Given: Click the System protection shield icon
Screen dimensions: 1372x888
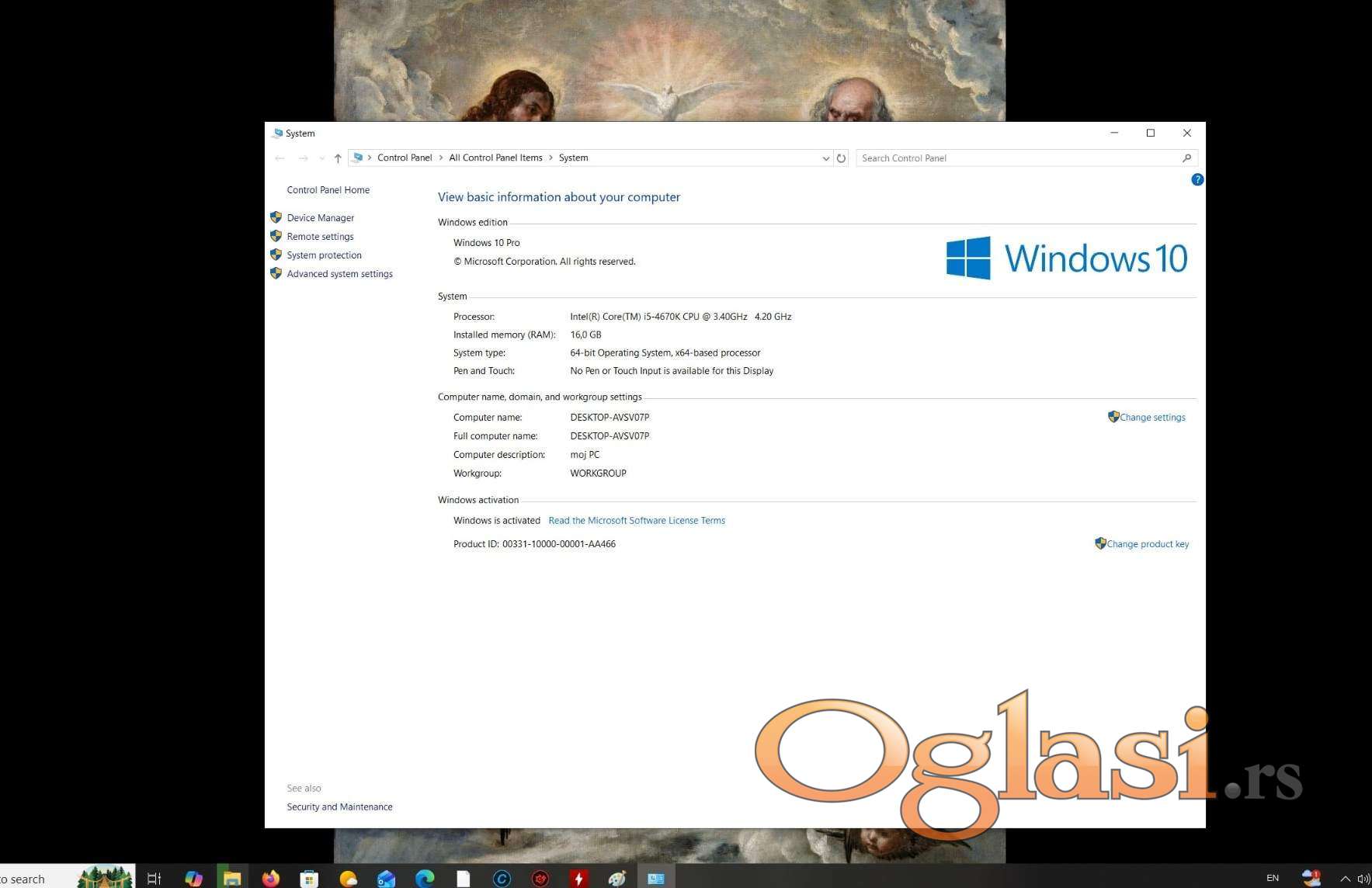Looking at the screenshot, I should click(x=276, y=255).
